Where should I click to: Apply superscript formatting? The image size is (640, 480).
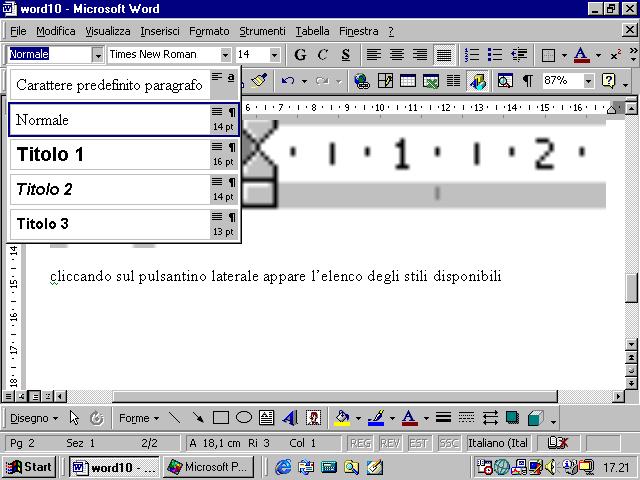tap(616, 55)
